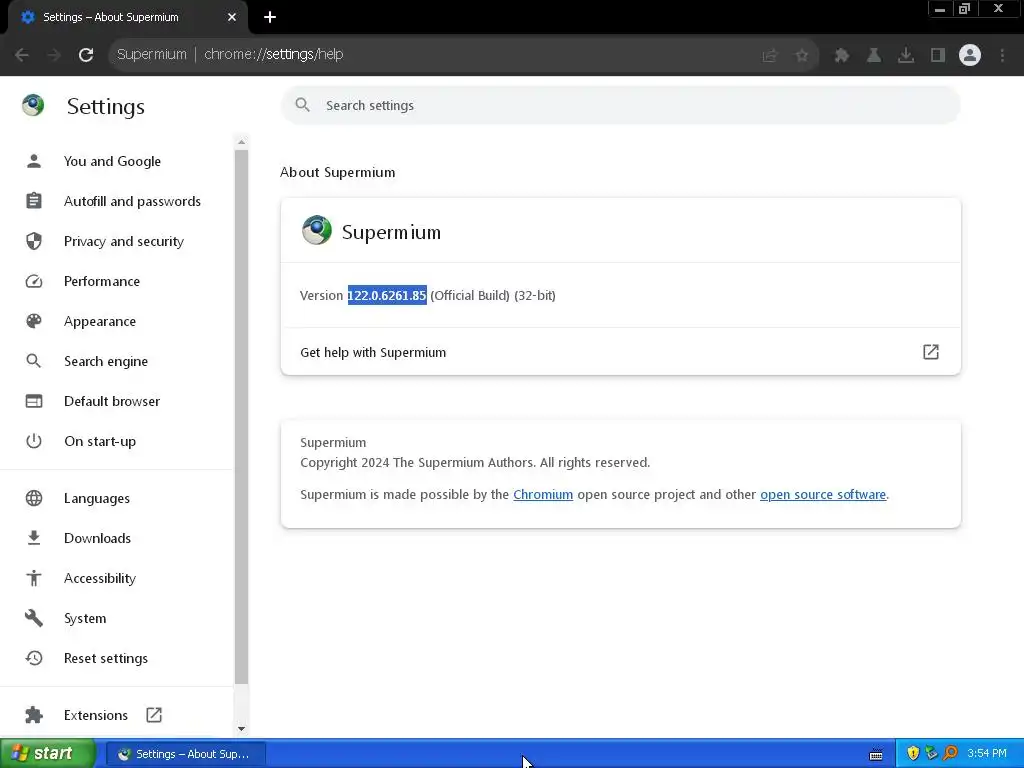Click the browser forward arrow
1024x768 pixels.
54,55
